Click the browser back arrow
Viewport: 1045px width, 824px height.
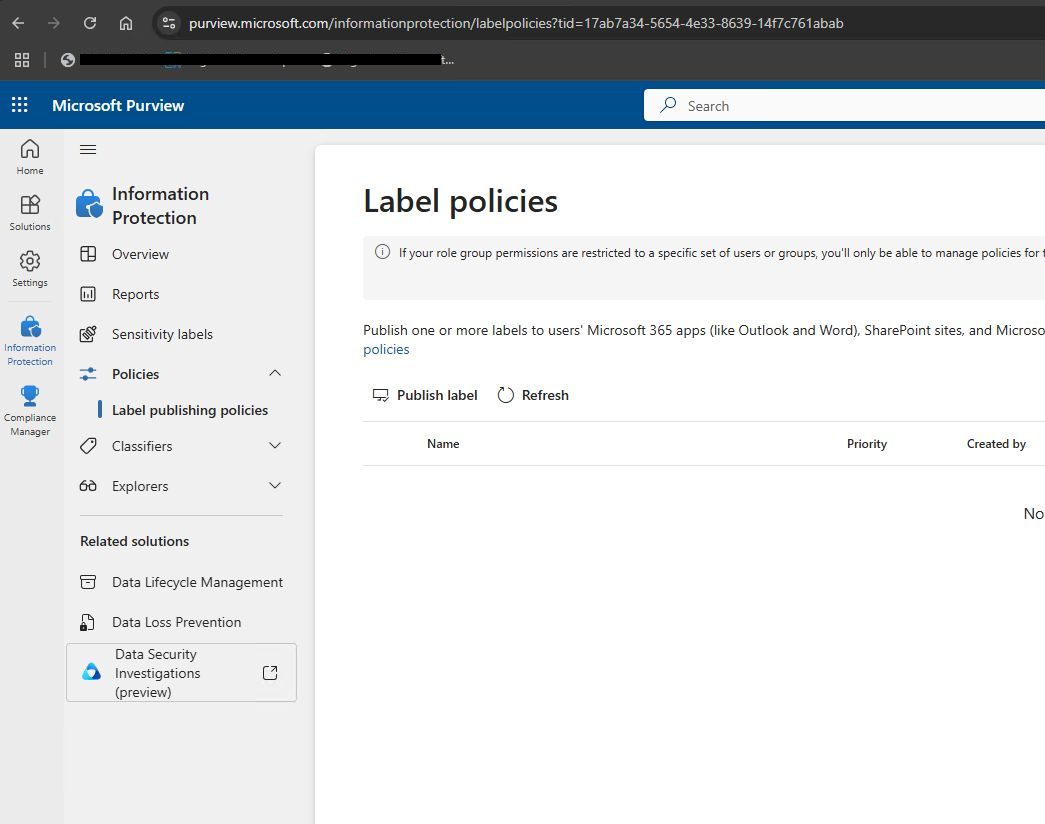[x=18, y=22]
